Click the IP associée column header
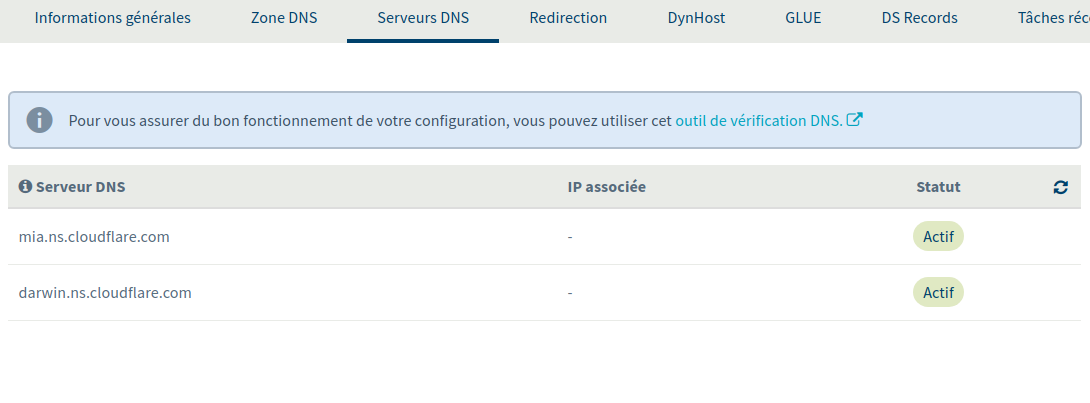The image size is (1090, 403). 606,187
